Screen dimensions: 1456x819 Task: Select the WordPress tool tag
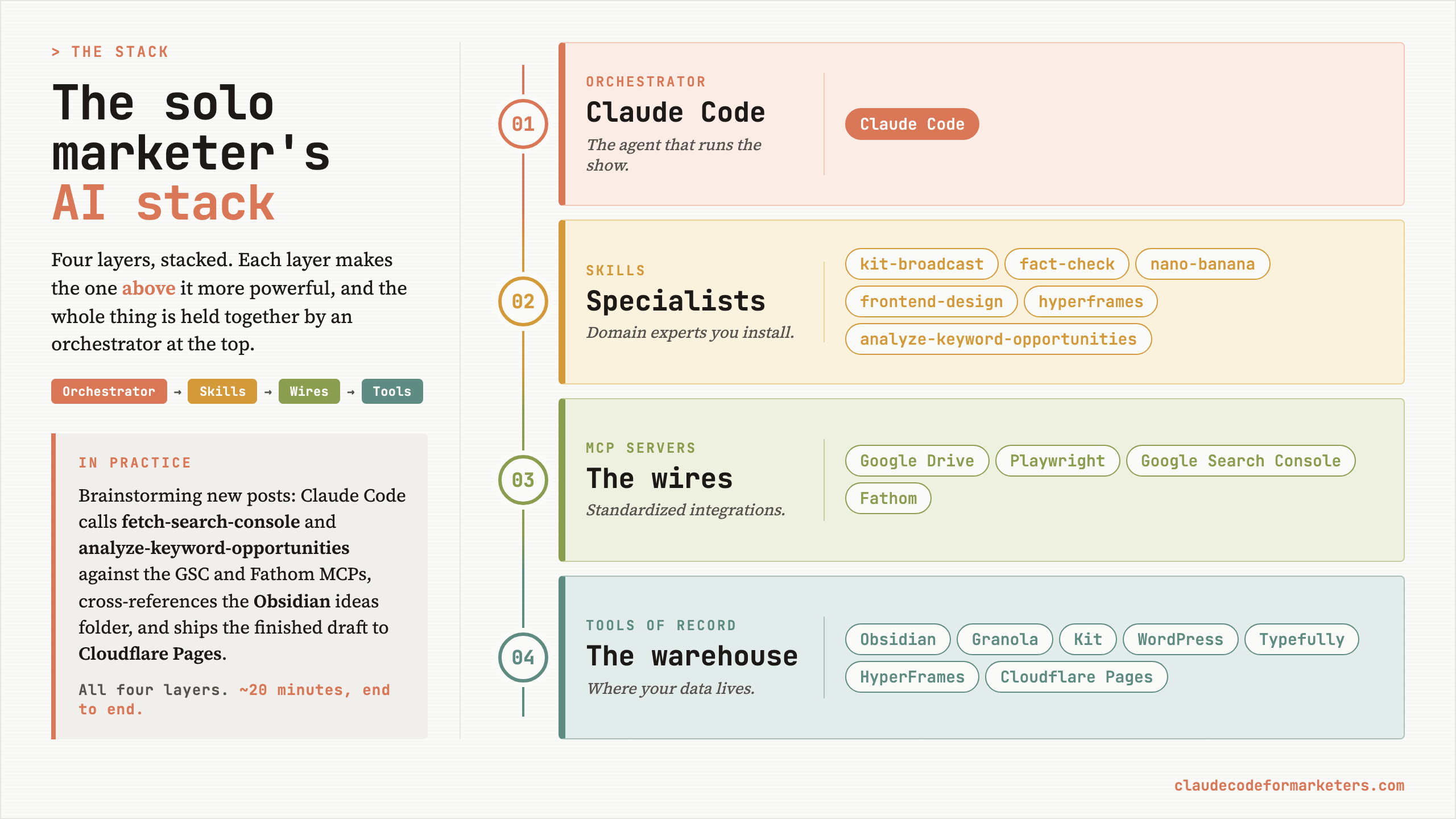click(x=1180, y=639)
